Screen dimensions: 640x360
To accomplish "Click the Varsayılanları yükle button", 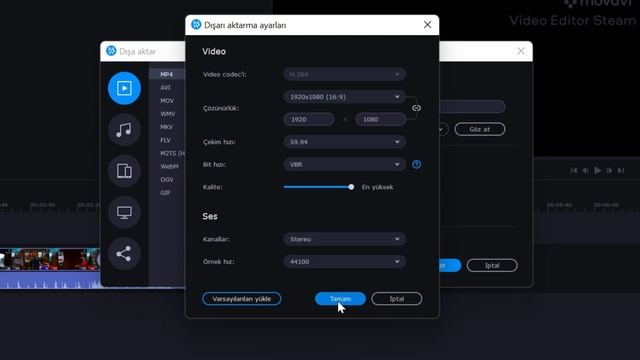I will coord(242,299).
